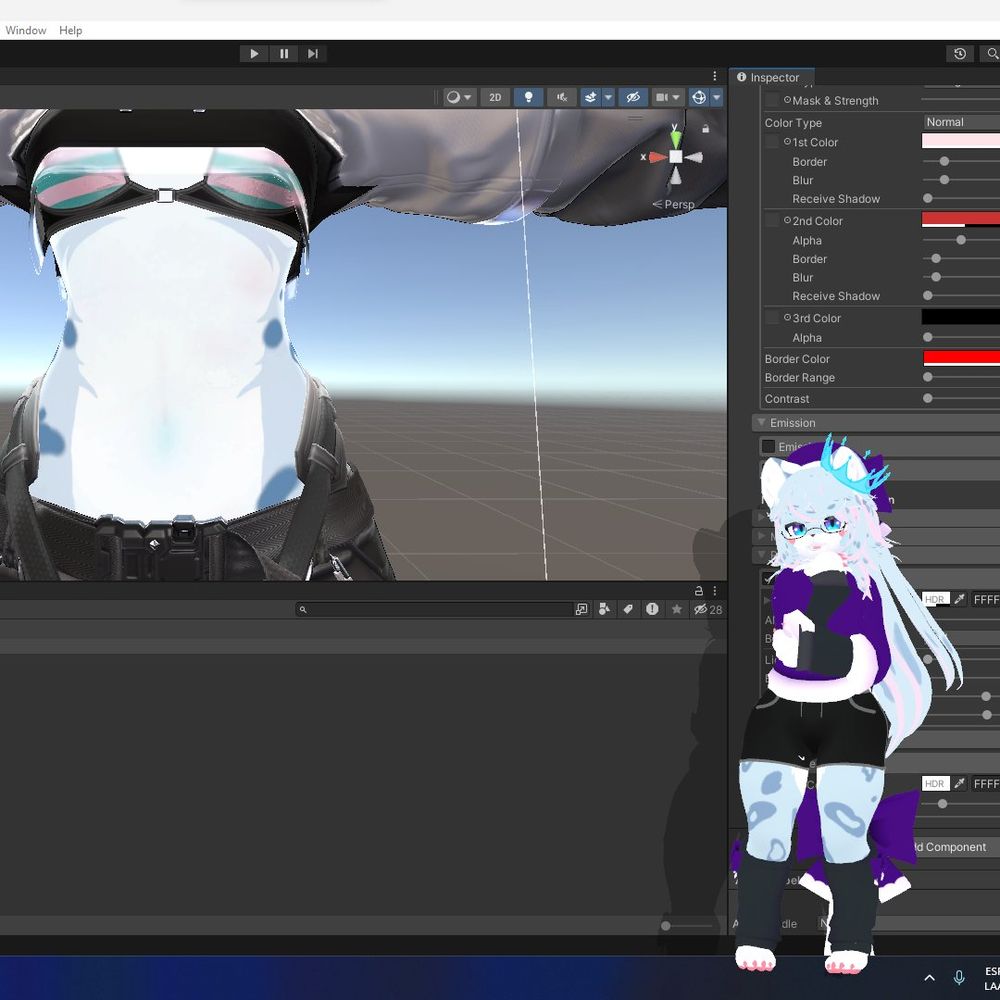This screenshot has height=1000, width=1000.
Task: Toggle Scene effects (skybox/fx) icon
Action: point(591,97)
